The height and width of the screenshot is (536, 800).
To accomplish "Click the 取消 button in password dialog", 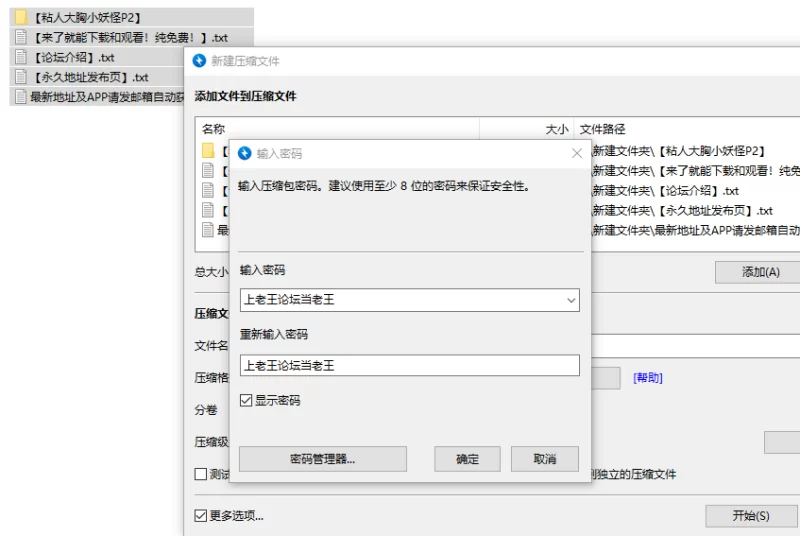I will [x=544, y=459].
